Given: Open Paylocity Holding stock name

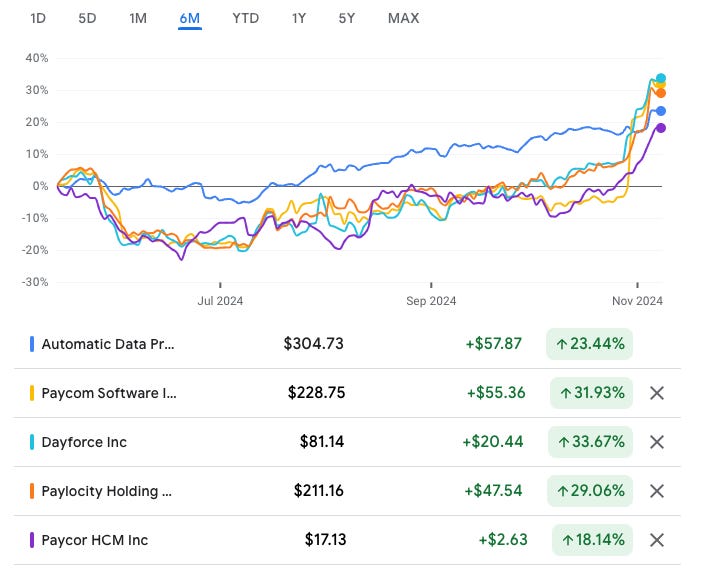Looking at the screenshot, I should click(107, 491).
